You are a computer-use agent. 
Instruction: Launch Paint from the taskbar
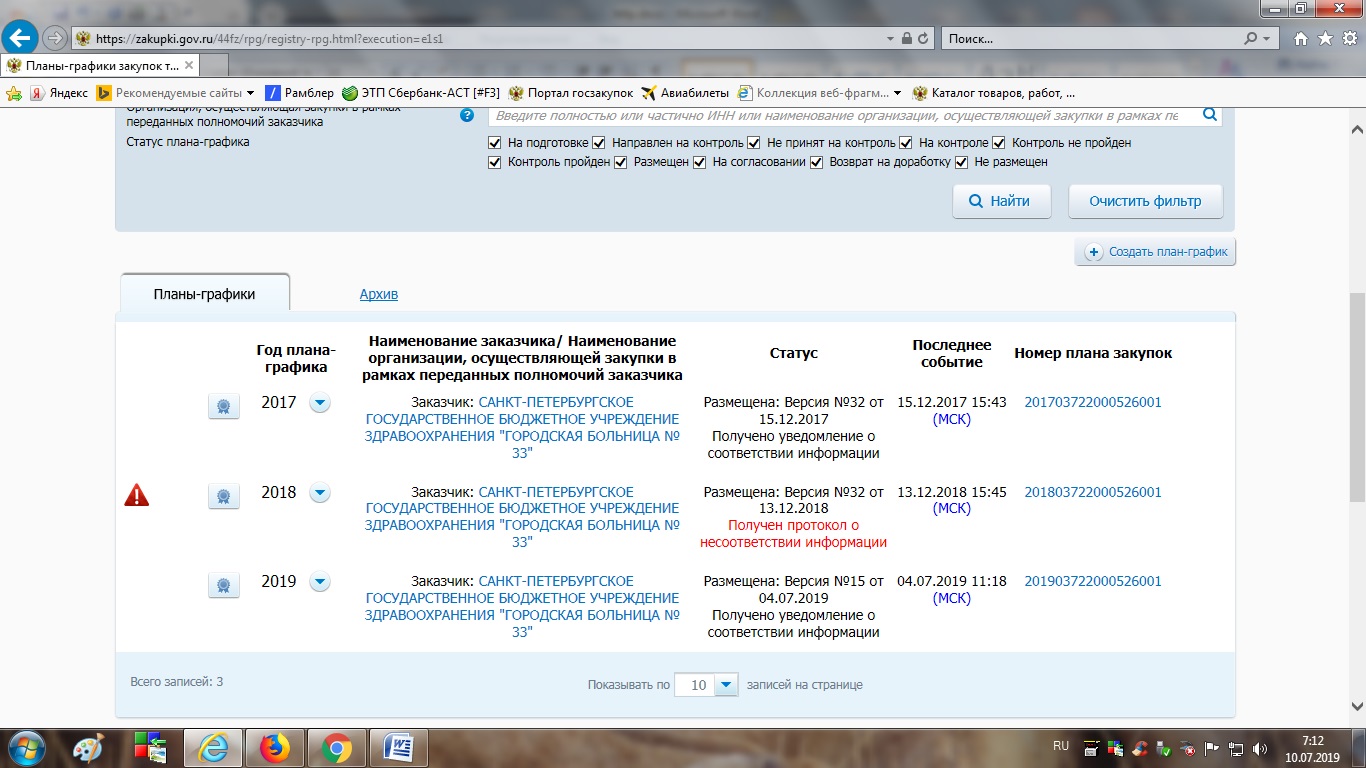pos(89,748)
